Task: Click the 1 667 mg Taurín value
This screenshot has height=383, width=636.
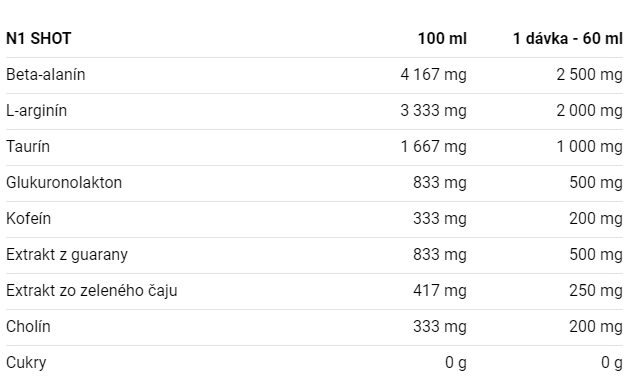Action: click(x=434, y=146)
